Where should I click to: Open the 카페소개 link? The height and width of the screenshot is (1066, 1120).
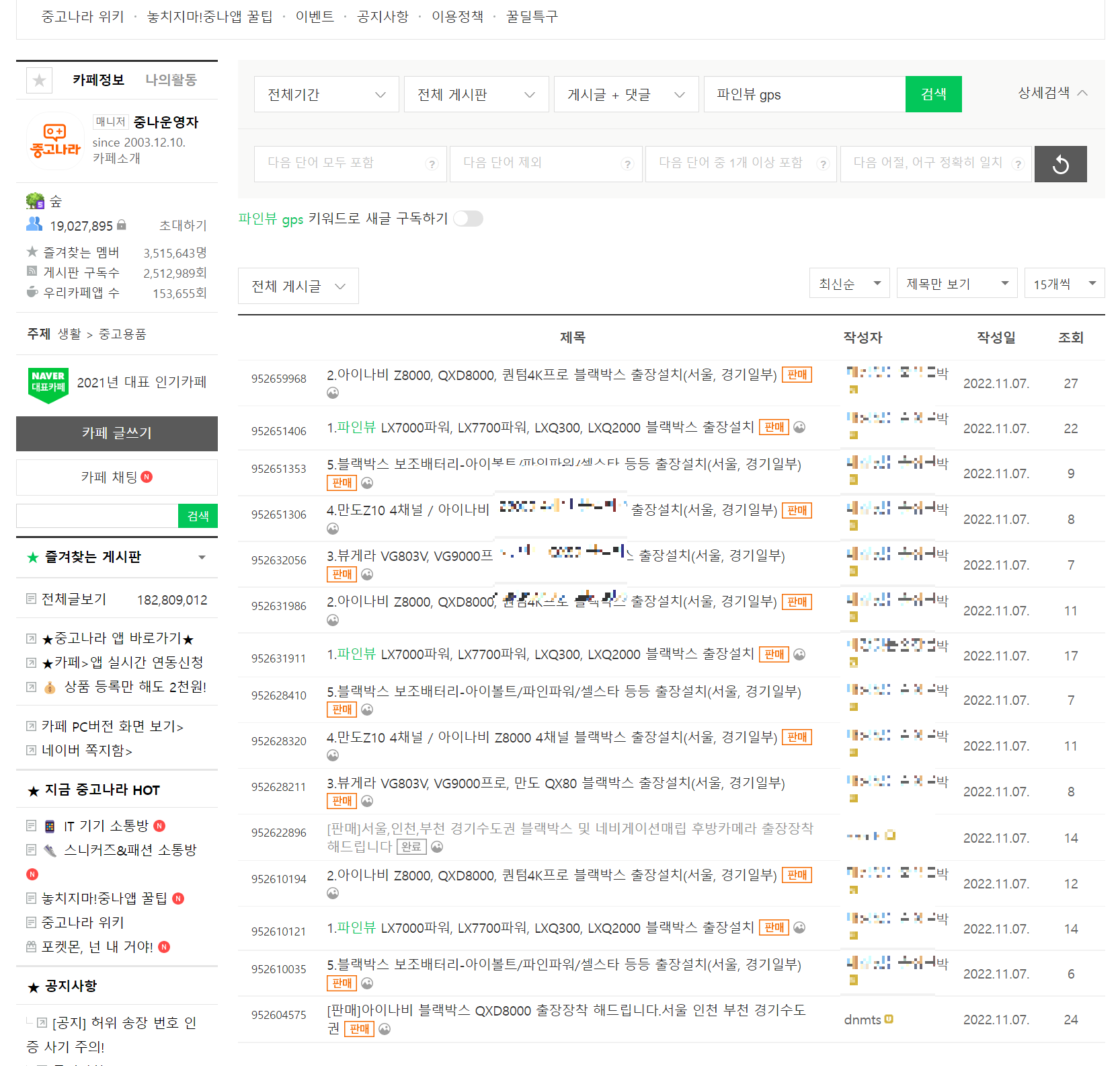coord(116,158)
